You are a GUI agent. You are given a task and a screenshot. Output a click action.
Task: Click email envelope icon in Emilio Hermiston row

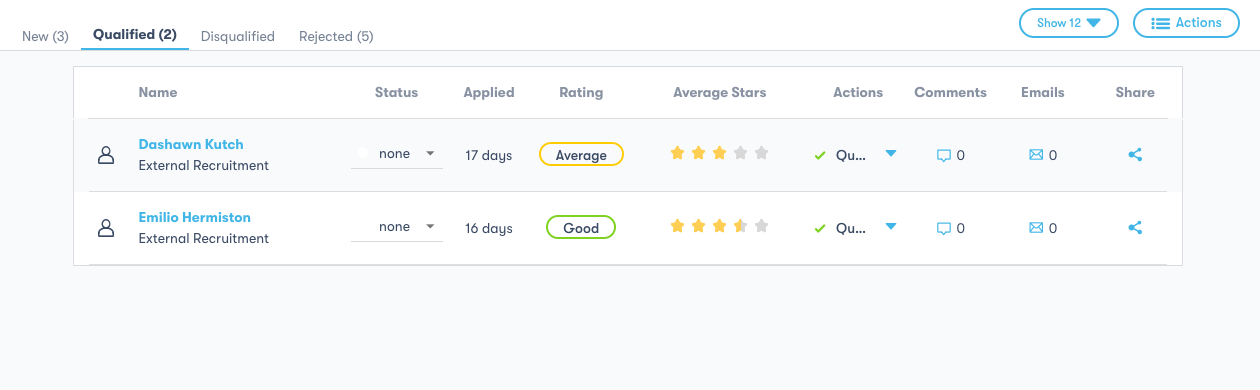pos(1036,228)
